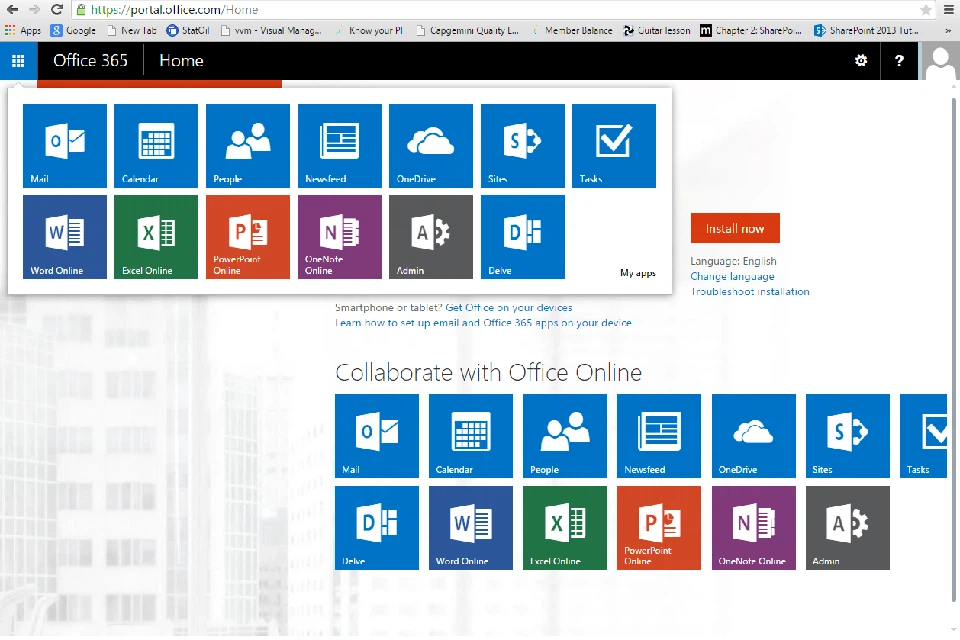
Task: Click Get Office on your devices link
Action: tap(509, 308)
